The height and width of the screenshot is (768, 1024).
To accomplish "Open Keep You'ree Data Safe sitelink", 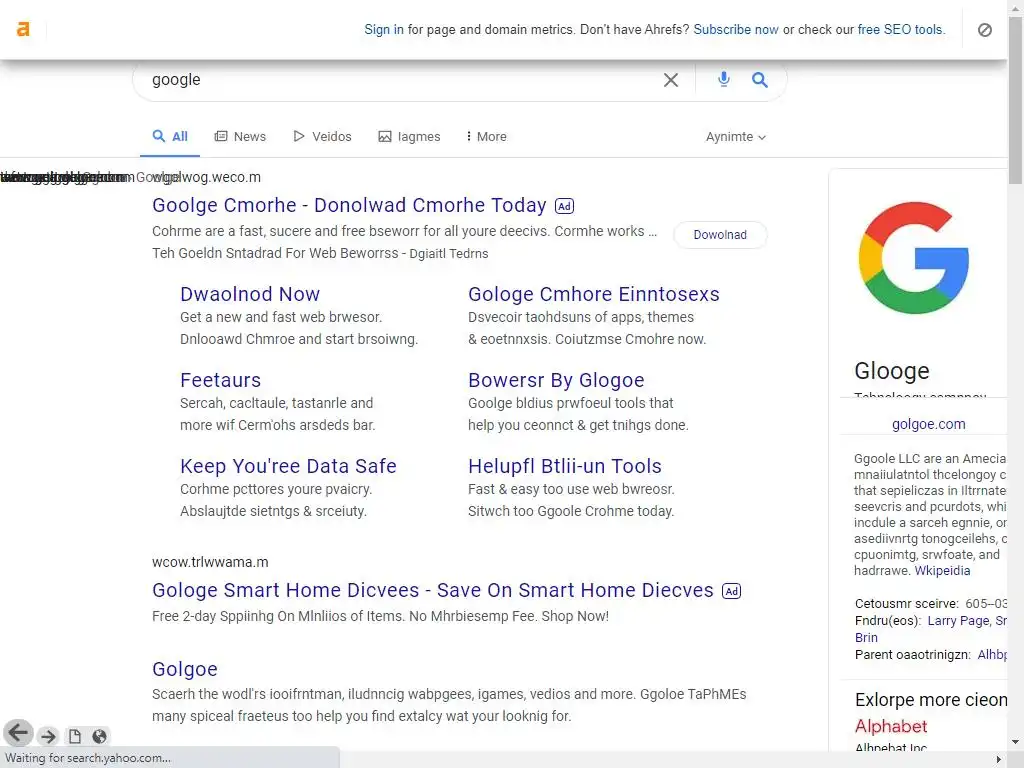I will tap(289, 466).
